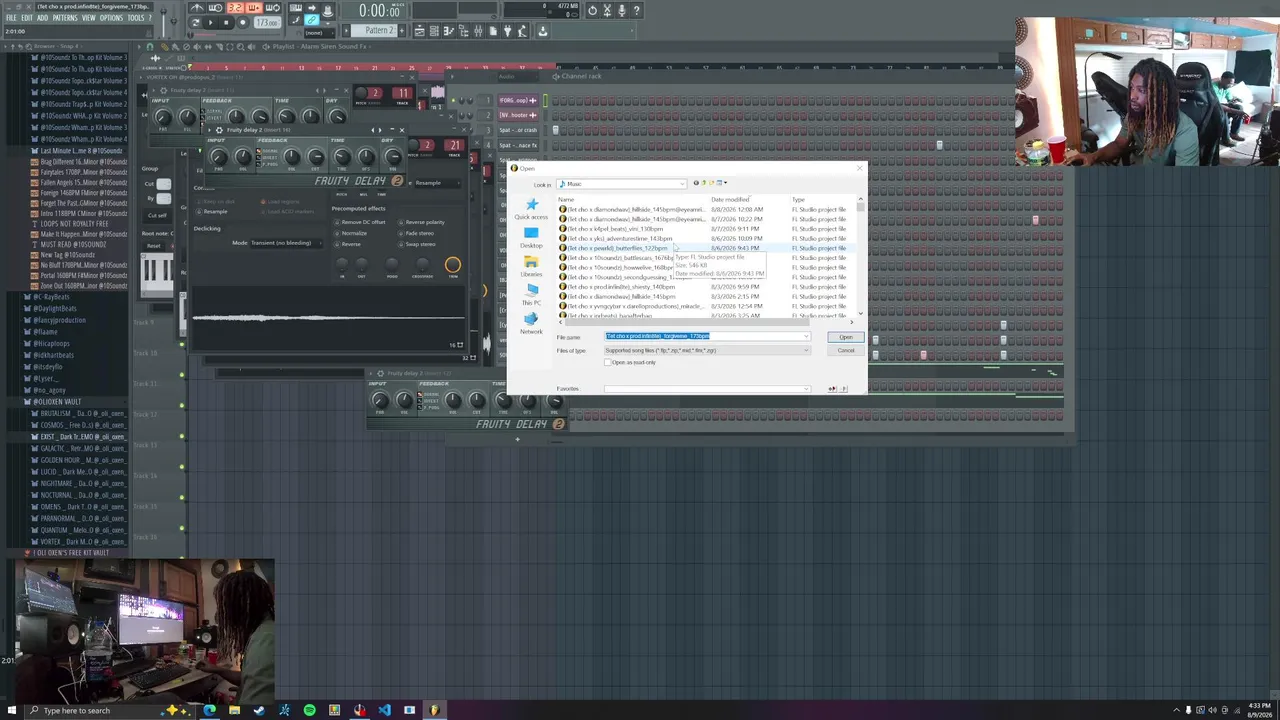
Task: Toggle the countdown before recording icon
Action: pyautogui.click(x=235, y=8)
